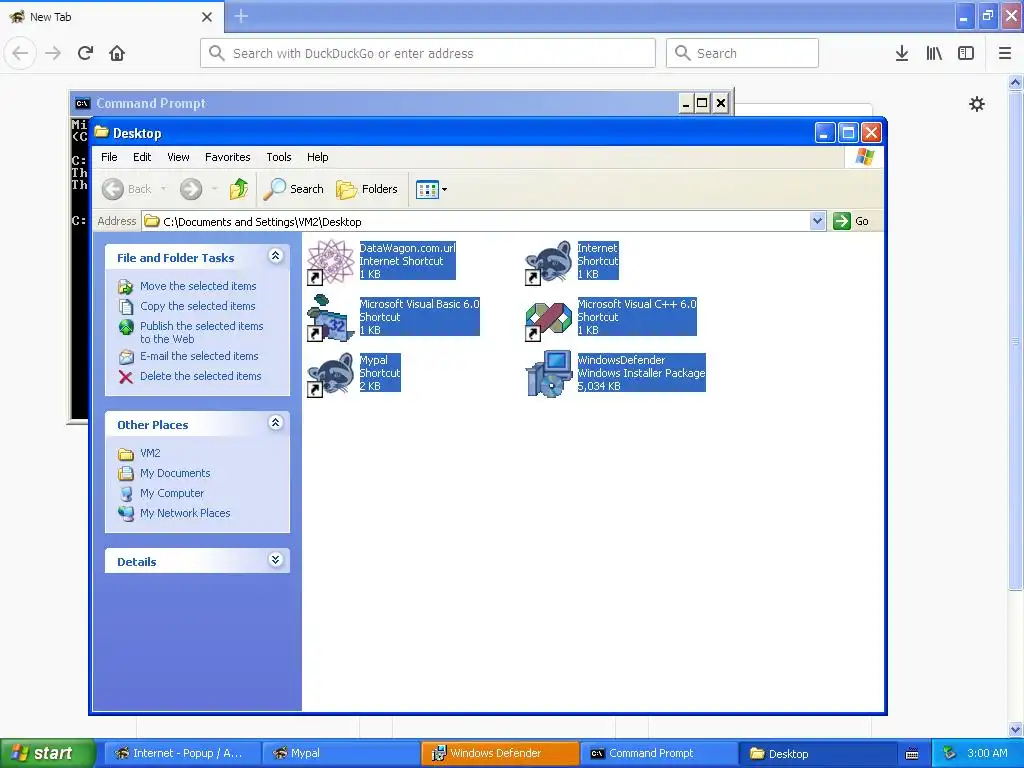Viewport: 1024px width, 768px height.
Task: Reload the page in Mypal browser
Action: point(85,53)
